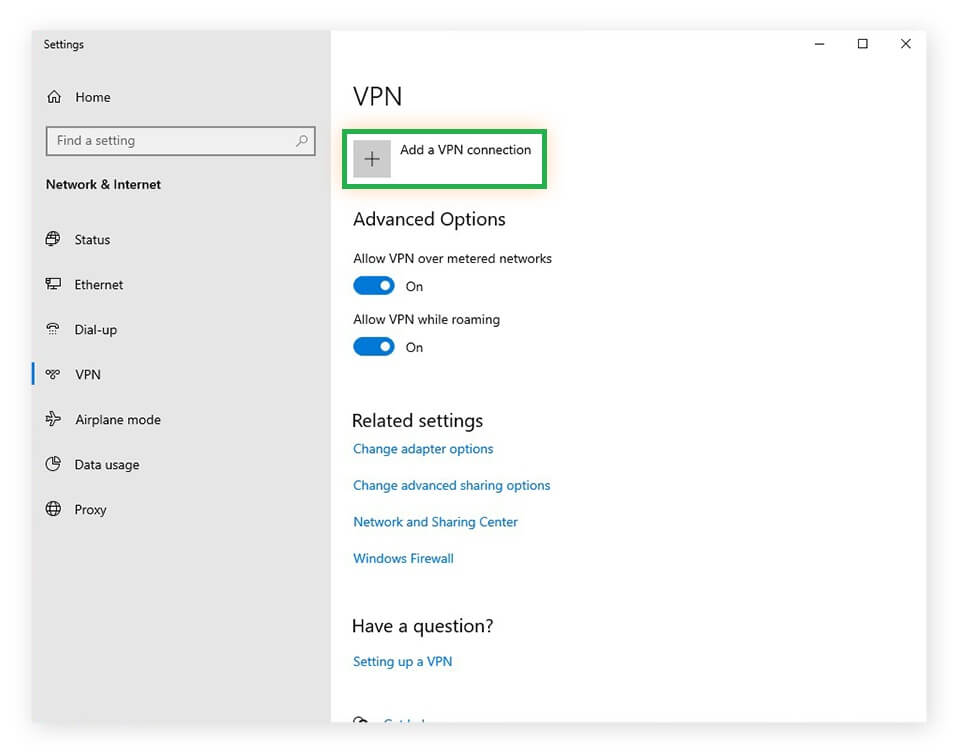Click the Setting up a VPN link
This screenshot has height=752, width=960.
point(402,661)
